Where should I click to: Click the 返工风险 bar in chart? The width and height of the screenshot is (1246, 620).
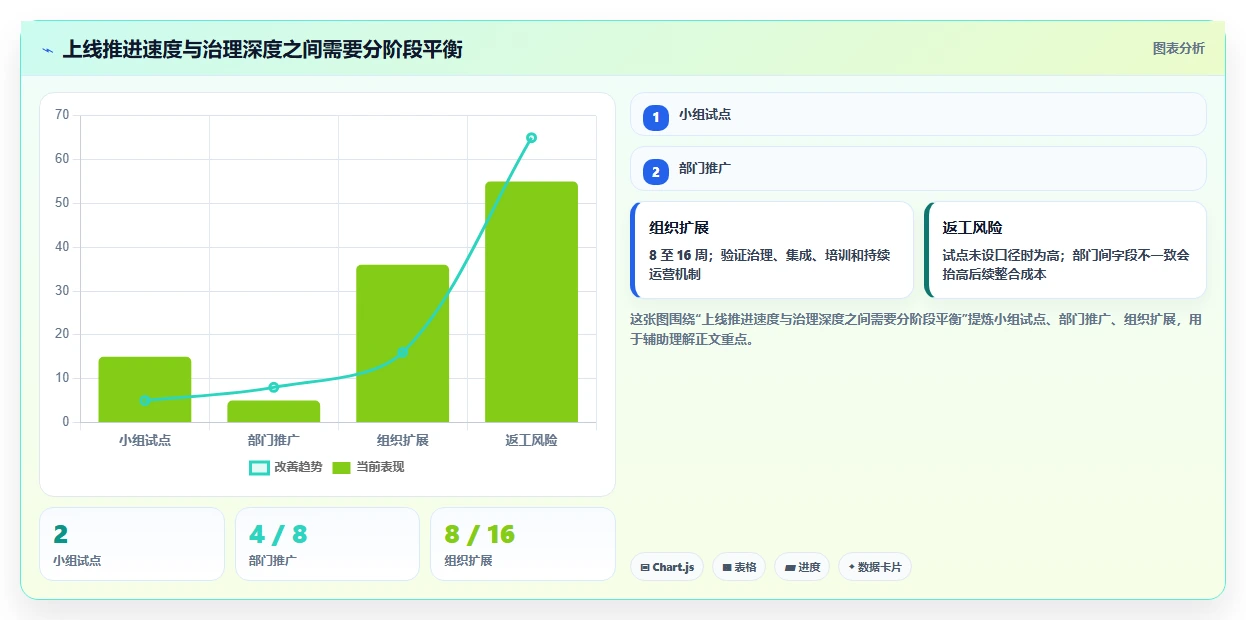tap(531, 302)
